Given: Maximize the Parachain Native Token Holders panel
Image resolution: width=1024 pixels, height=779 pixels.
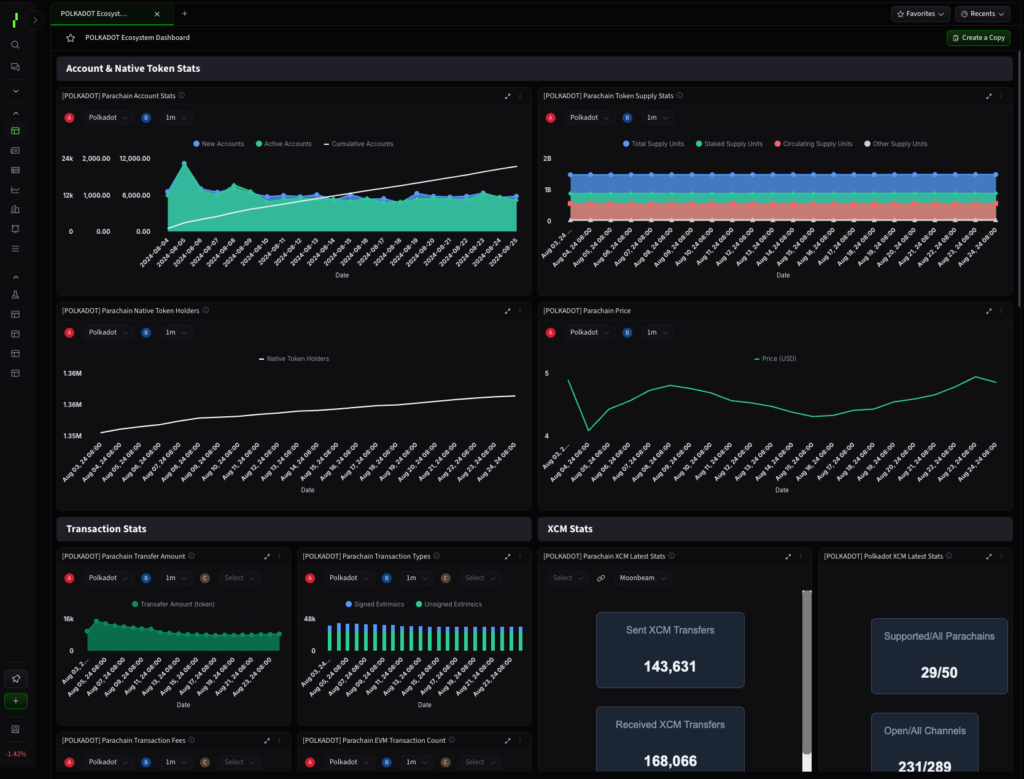Looking at the screenshot, I should [507, 311].
